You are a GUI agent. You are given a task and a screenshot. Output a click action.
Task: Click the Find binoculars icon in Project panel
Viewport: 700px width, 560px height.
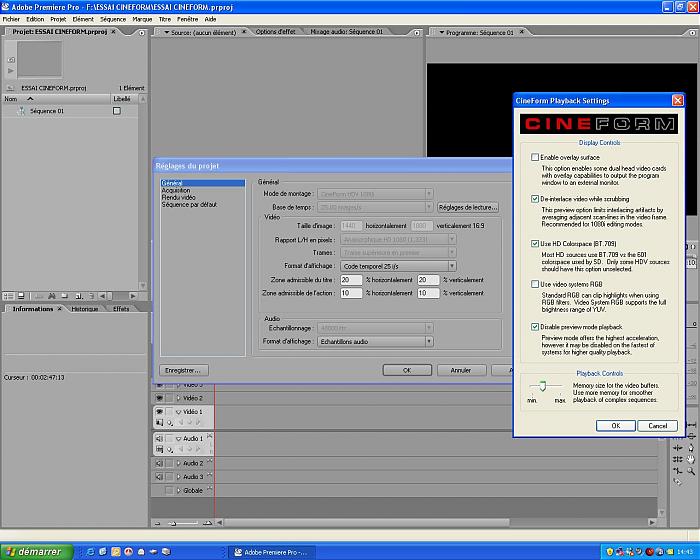point(51,296)
